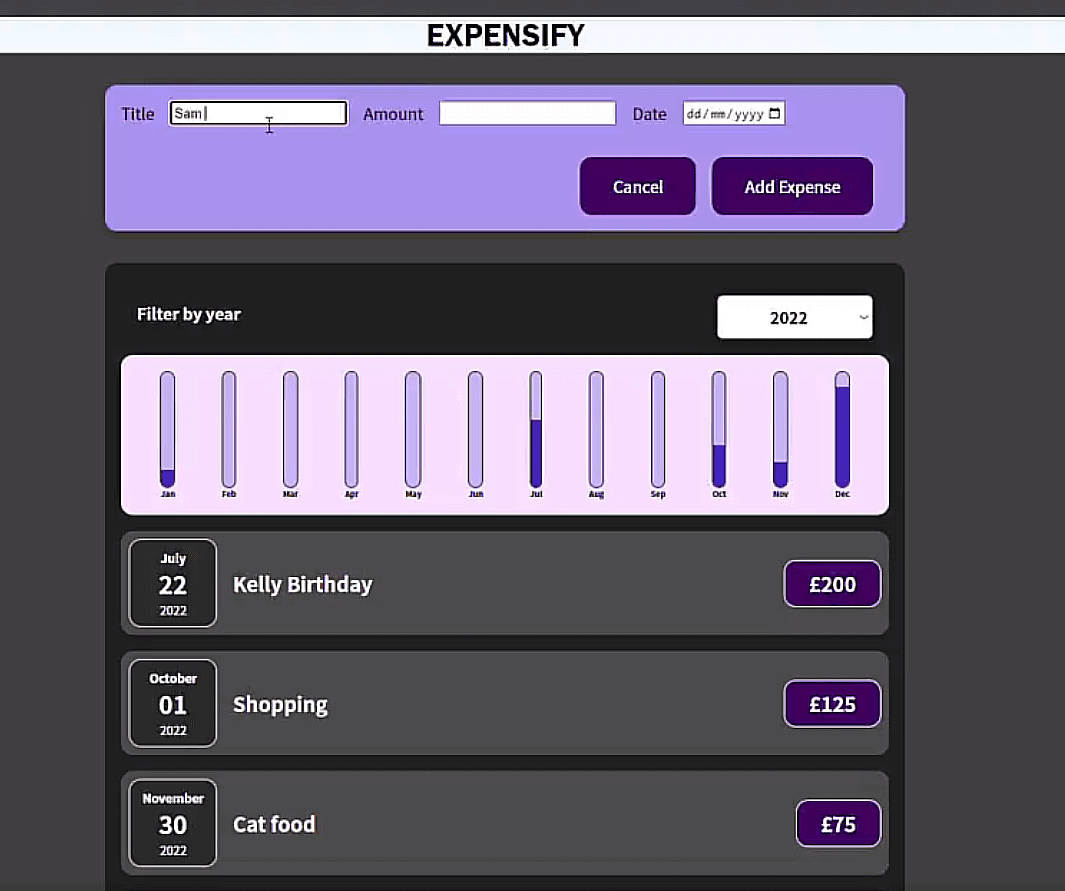Select the Cat food expense entry

click(x=504, y=824)
